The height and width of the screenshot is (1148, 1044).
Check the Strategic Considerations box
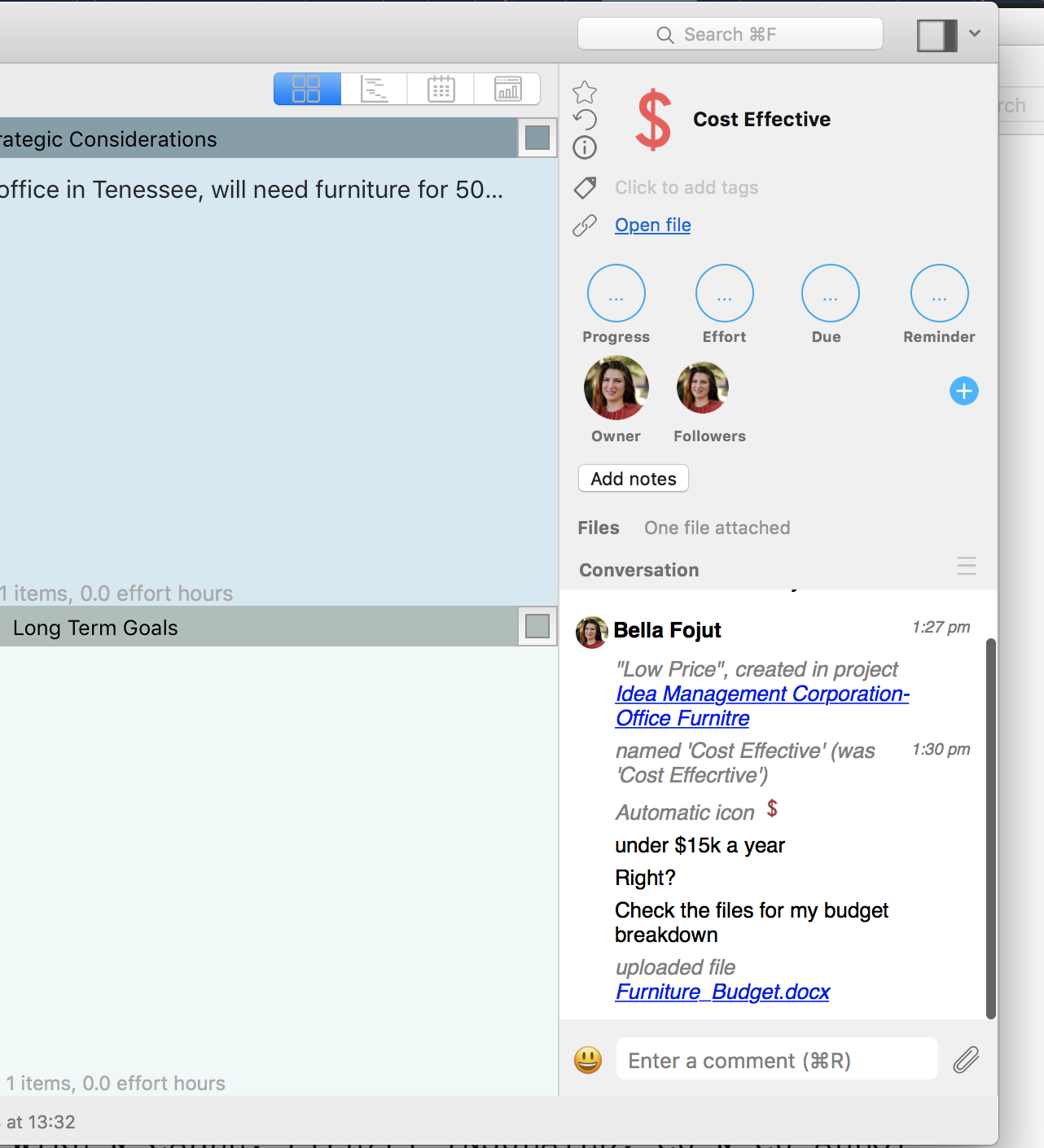click(537, 138)
